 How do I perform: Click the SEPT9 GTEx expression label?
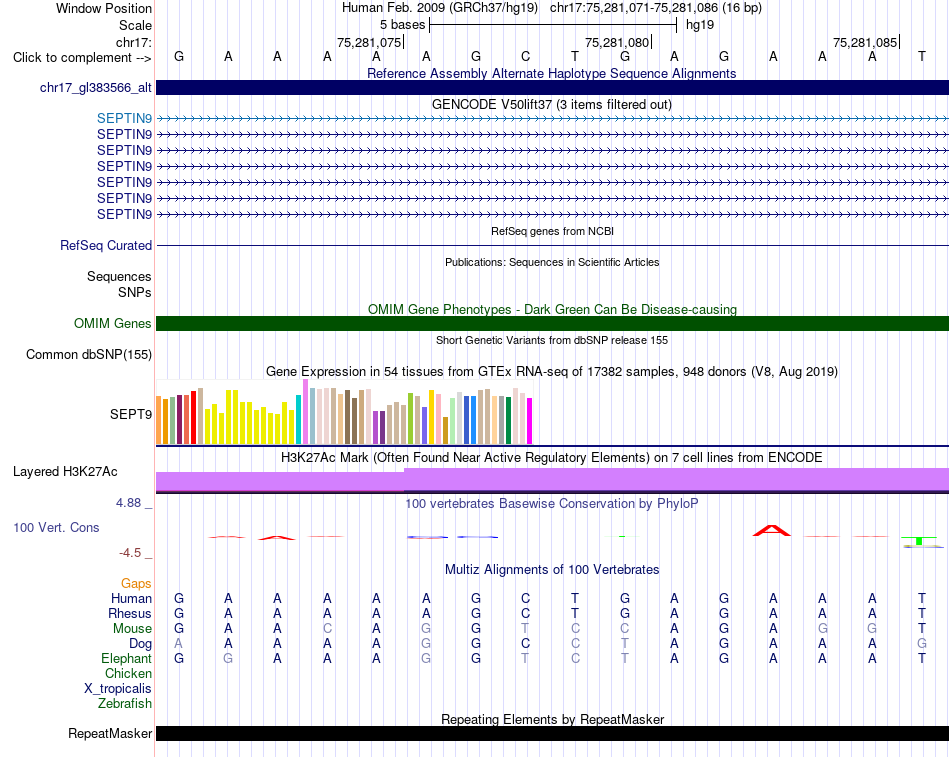point(130,415)
